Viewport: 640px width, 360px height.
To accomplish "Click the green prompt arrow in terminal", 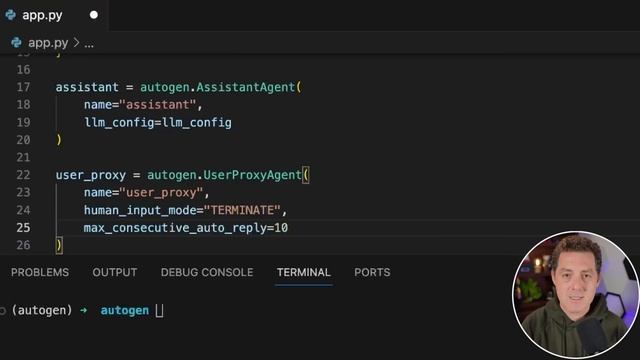I will (84, 310).
